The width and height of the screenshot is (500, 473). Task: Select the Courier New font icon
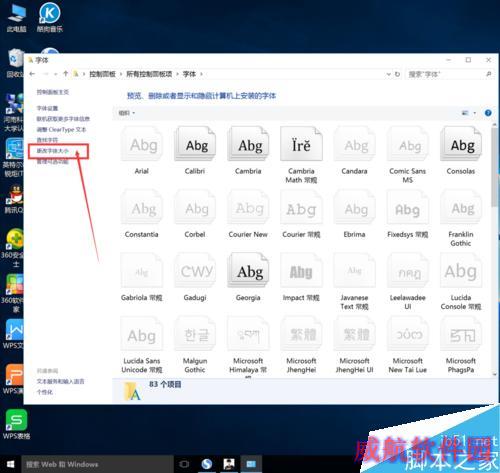click(x=248, y=207)
